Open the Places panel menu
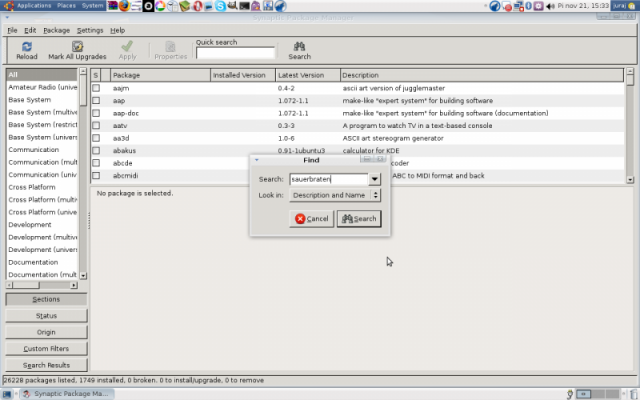The width and height of the screenshot is (640, 400). click(x=66, y=6)
